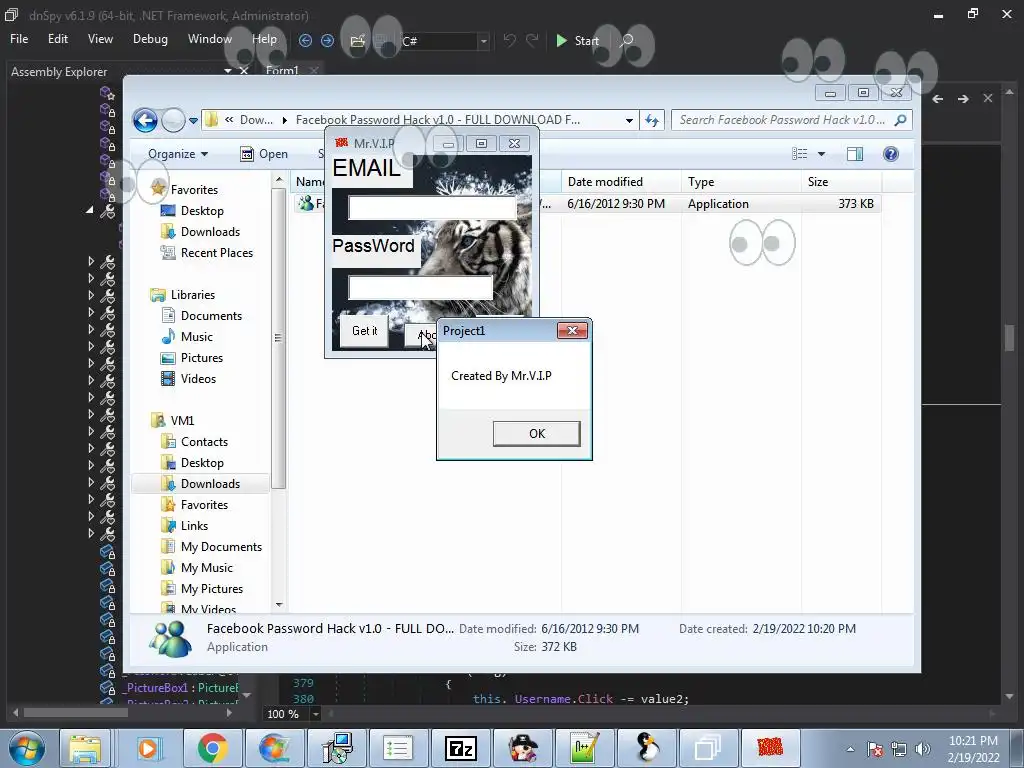The width and height of the screenshot is (1024, 768).
Task: Sort by the Type column header
Action: [x=741, y=182]
